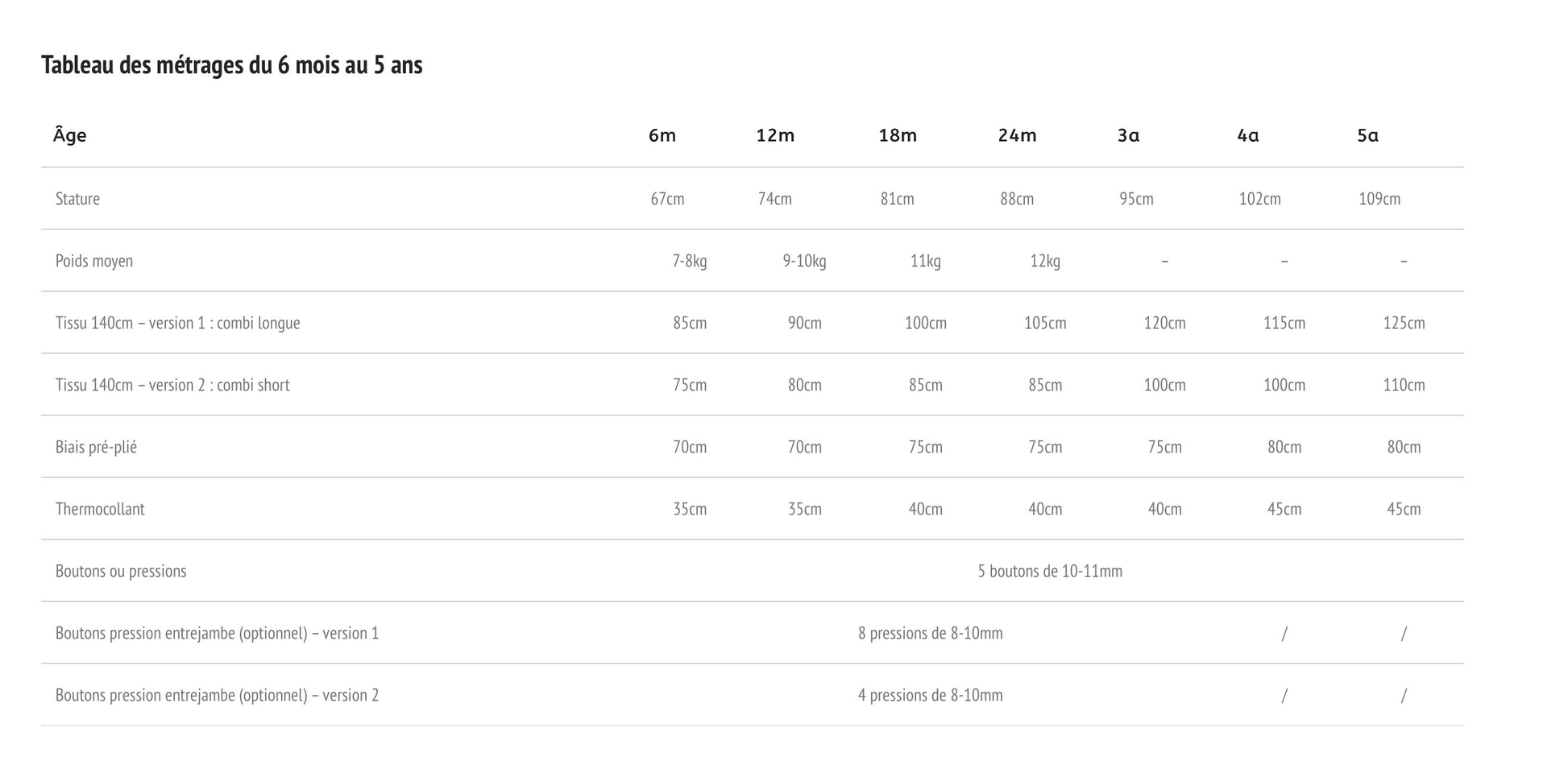Click the 8 pressions de 8-10mm cell
This screenshot has width=1568, height=757.
coord(930,633)
